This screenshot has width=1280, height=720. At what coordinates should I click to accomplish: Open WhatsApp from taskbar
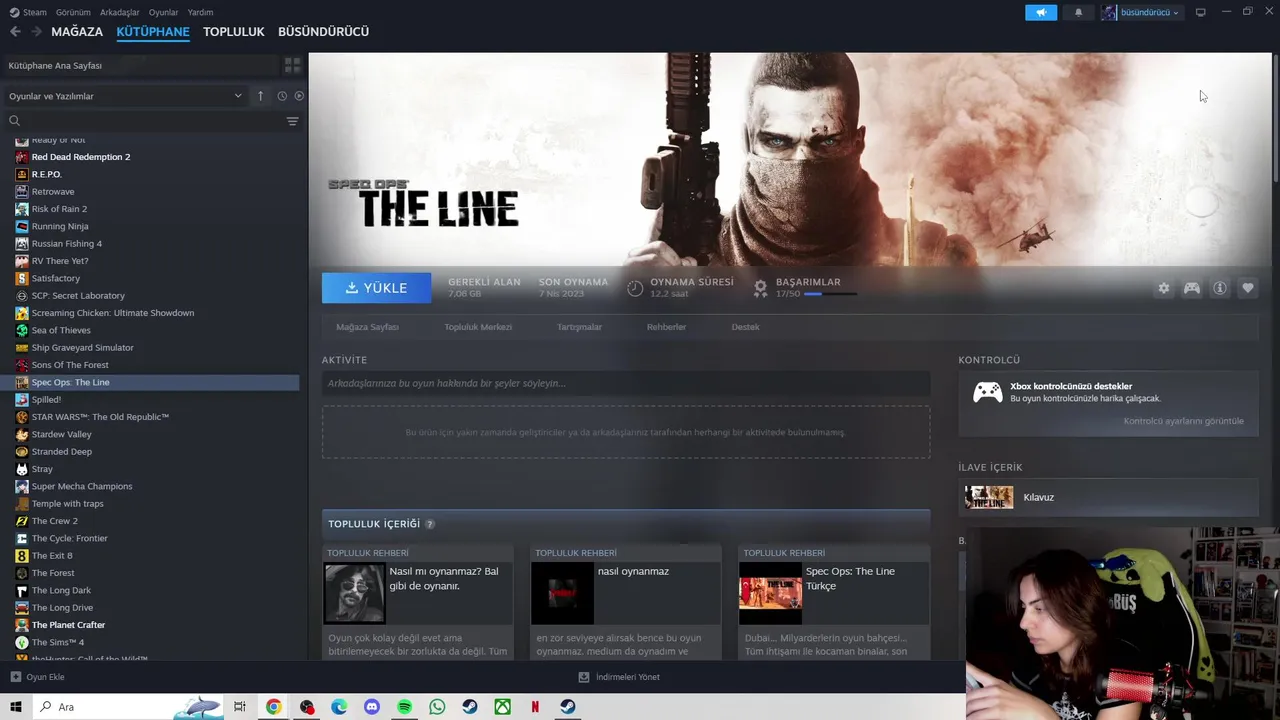(437, 707)
